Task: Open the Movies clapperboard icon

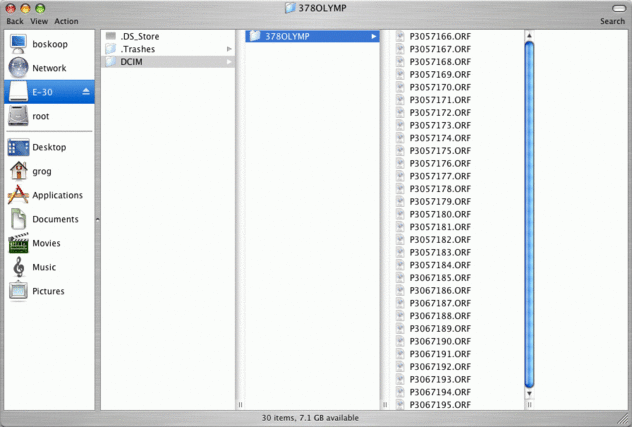Action: (19, 243)
